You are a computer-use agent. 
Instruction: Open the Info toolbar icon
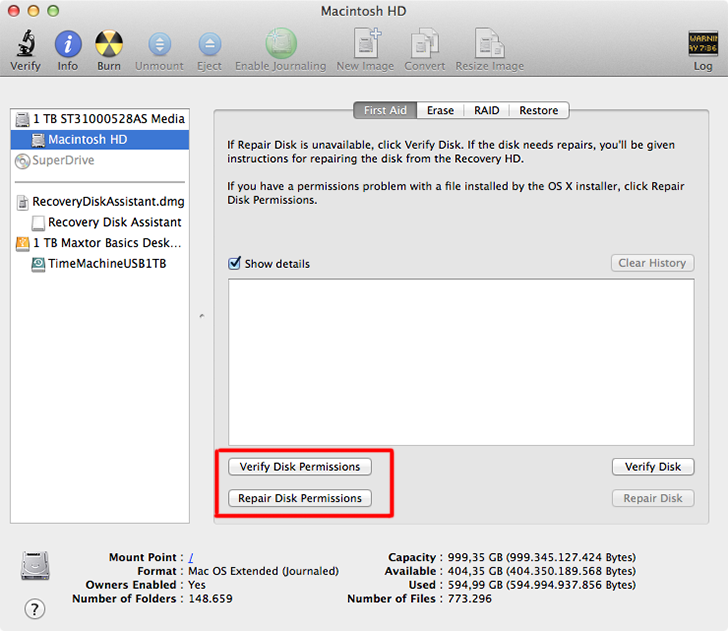(68, 44)
